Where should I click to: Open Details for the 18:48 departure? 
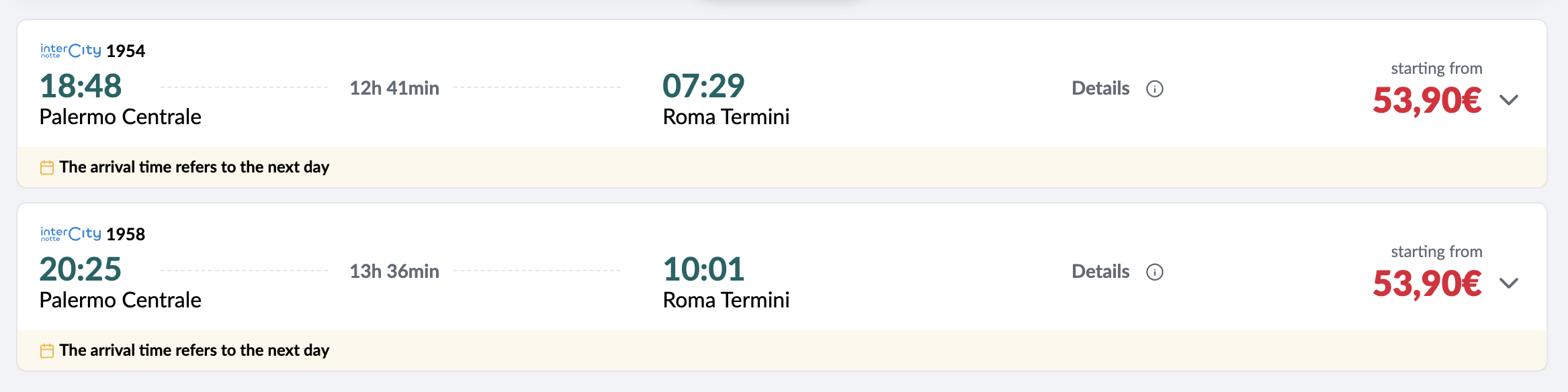1100,89
